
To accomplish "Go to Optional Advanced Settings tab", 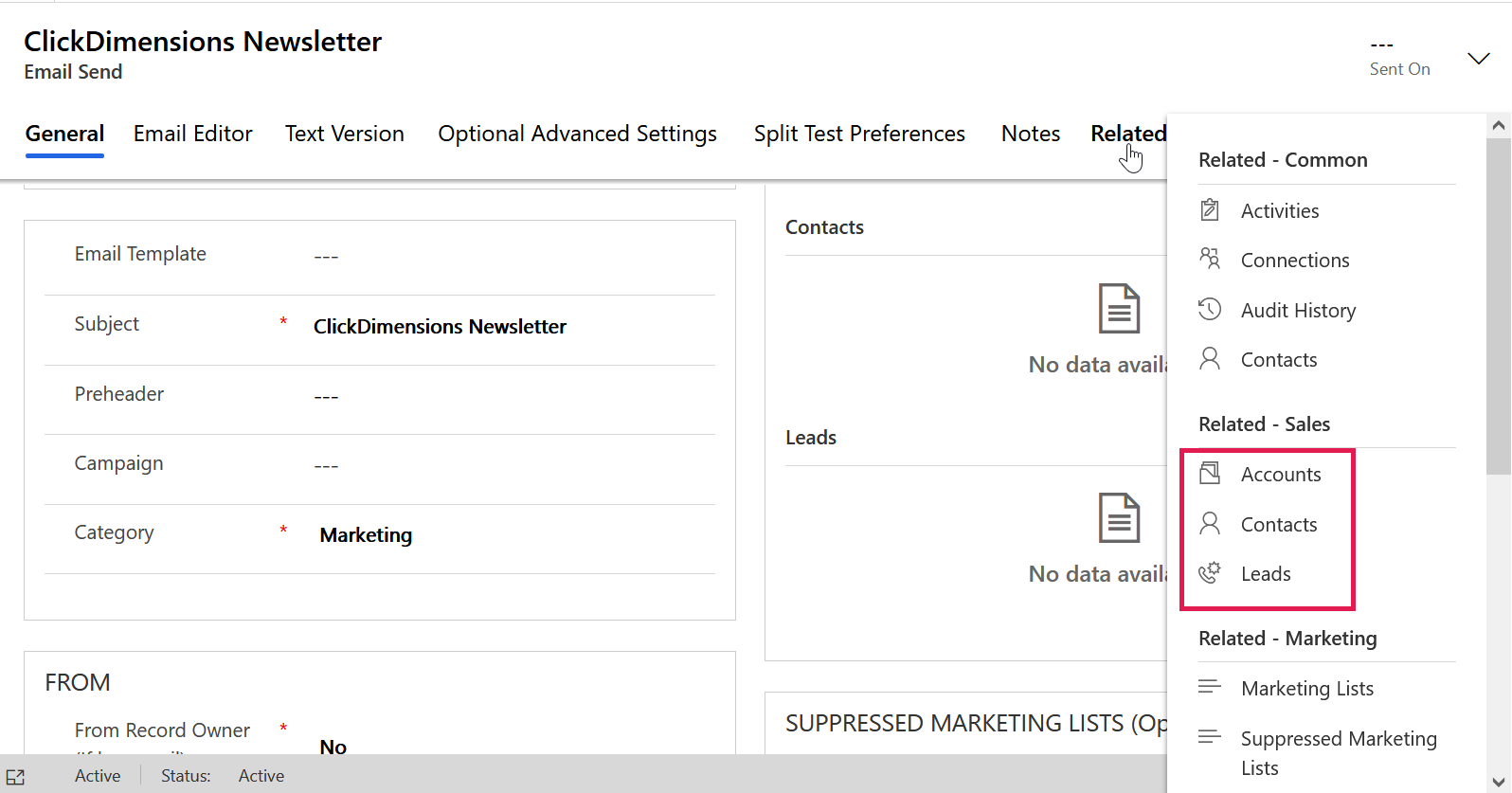I will pos(577,134).
